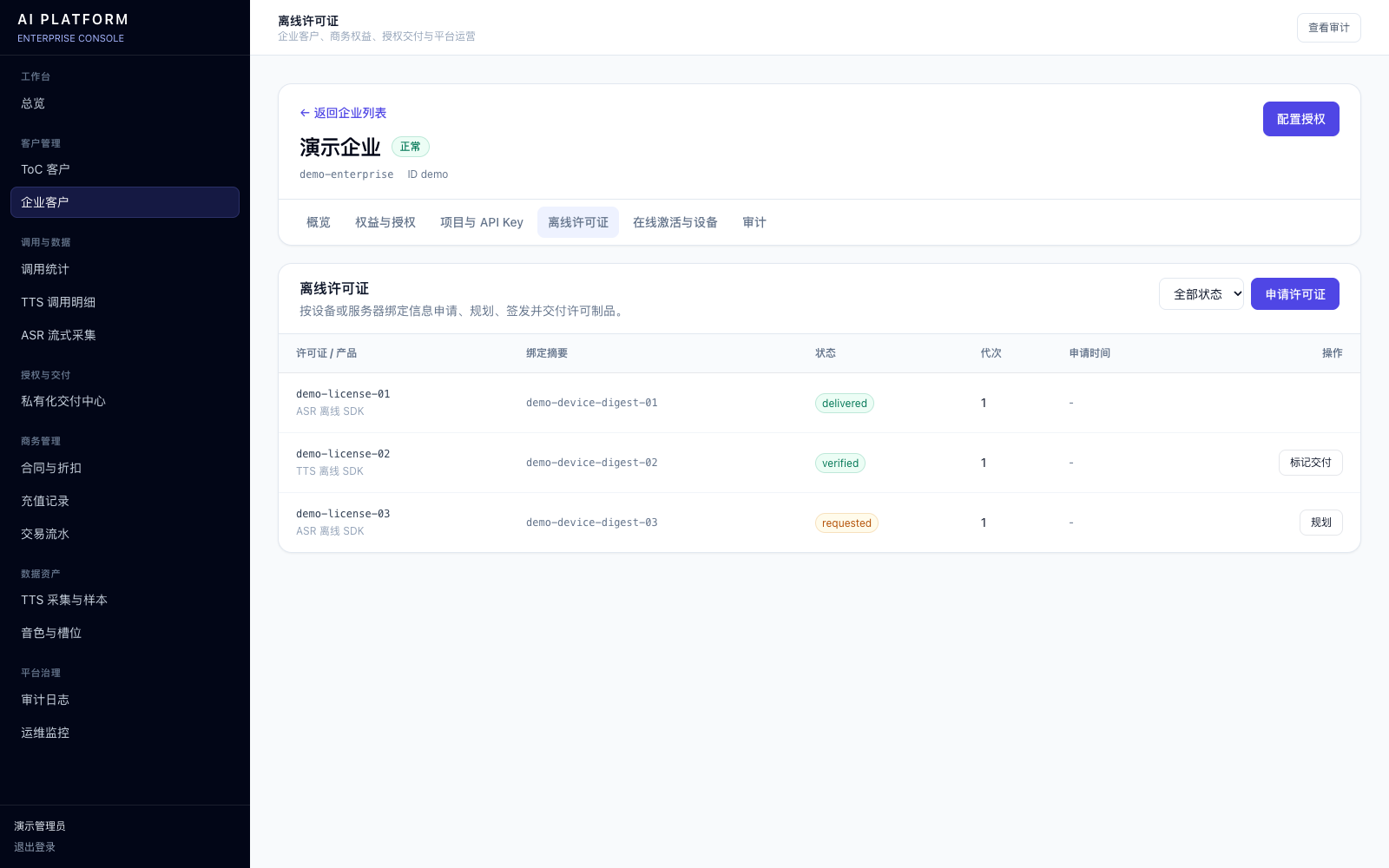Open TTS 调用明细 in the sidebar
The height and width of the screenshot is (868, 1389).
click(x=125, y=302)
